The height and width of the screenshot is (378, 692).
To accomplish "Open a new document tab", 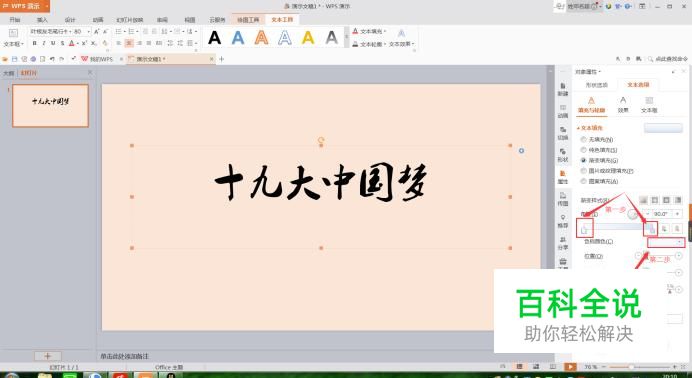I will [222, 59].
